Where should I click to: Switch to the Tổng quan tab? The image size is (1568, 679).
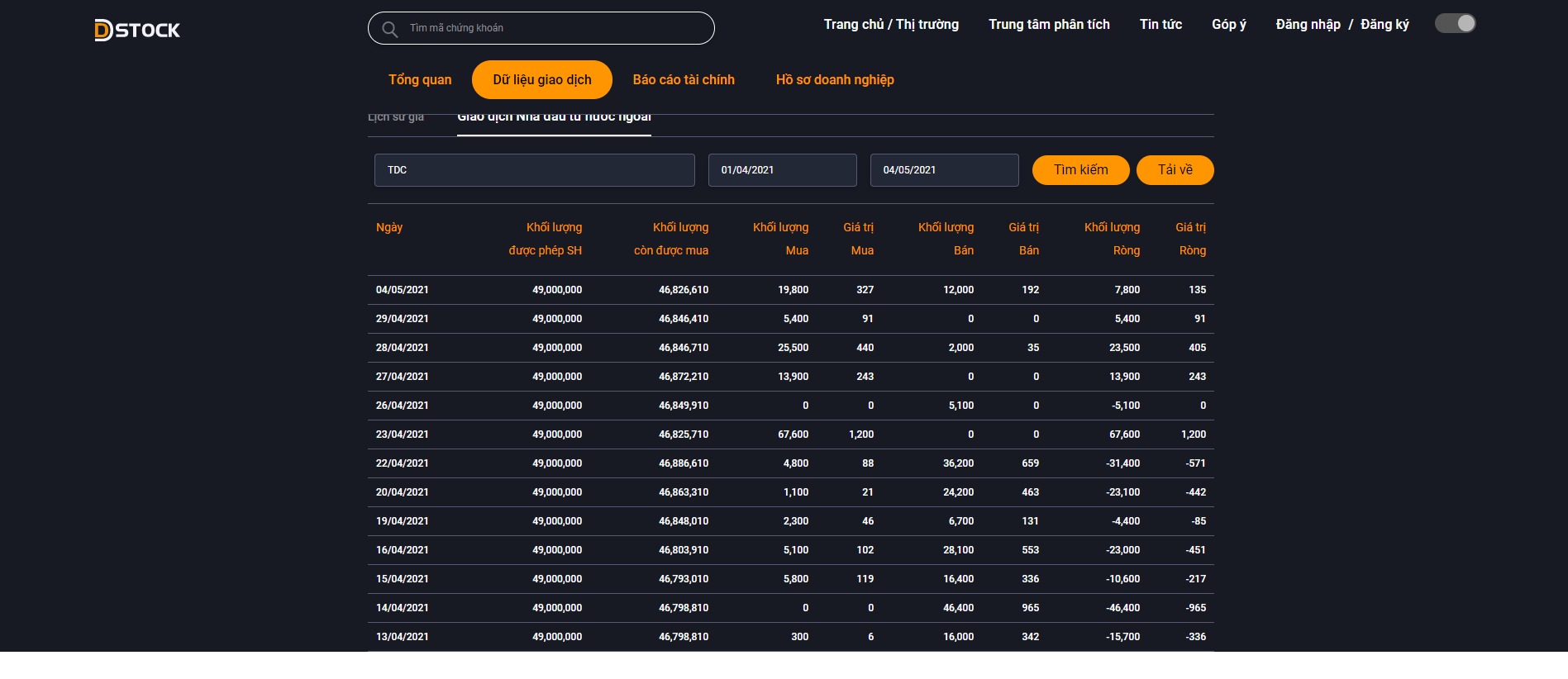420,80
